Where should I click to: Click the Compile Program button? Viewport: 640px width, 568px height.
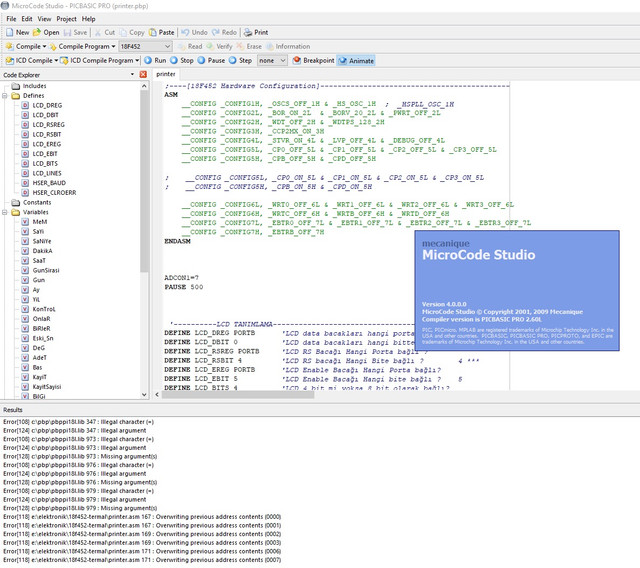(79, 47)
